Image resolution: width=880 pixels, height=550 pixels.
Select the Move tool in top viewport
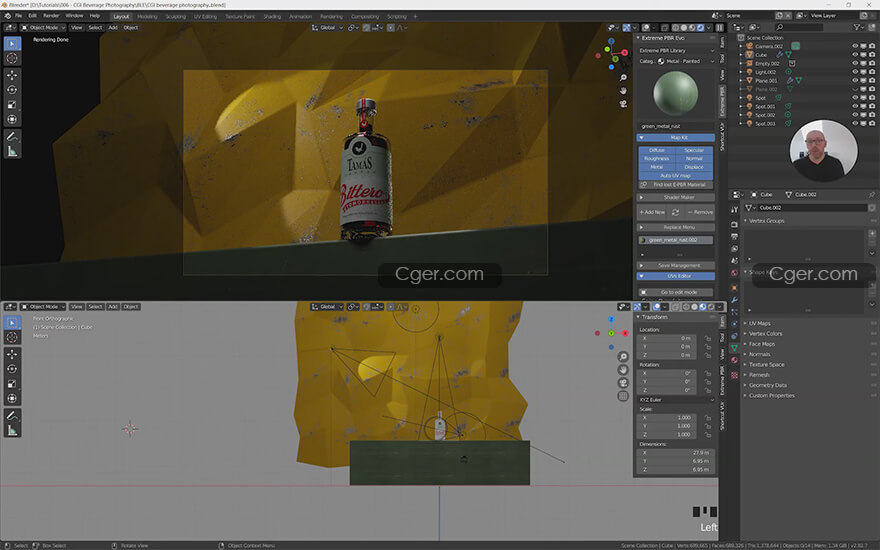[x=12, y=75]
